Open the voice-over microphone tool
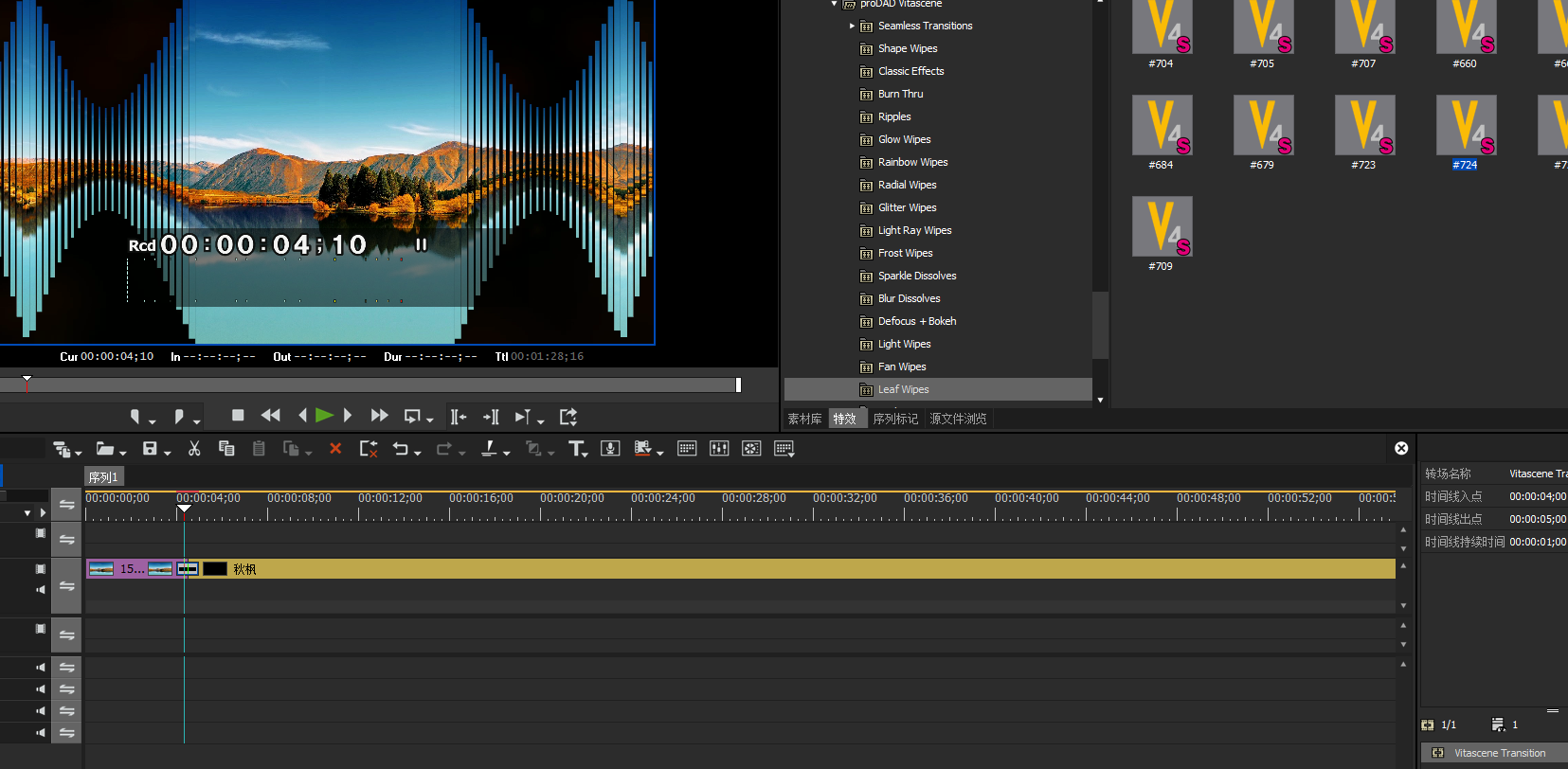The height and width of the screenshot is (769, 1568). tap(610, 449)
